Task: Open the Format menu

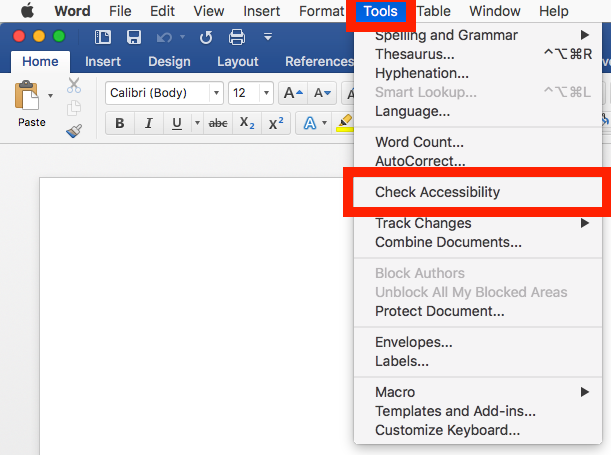Action: tap(321, 11)
